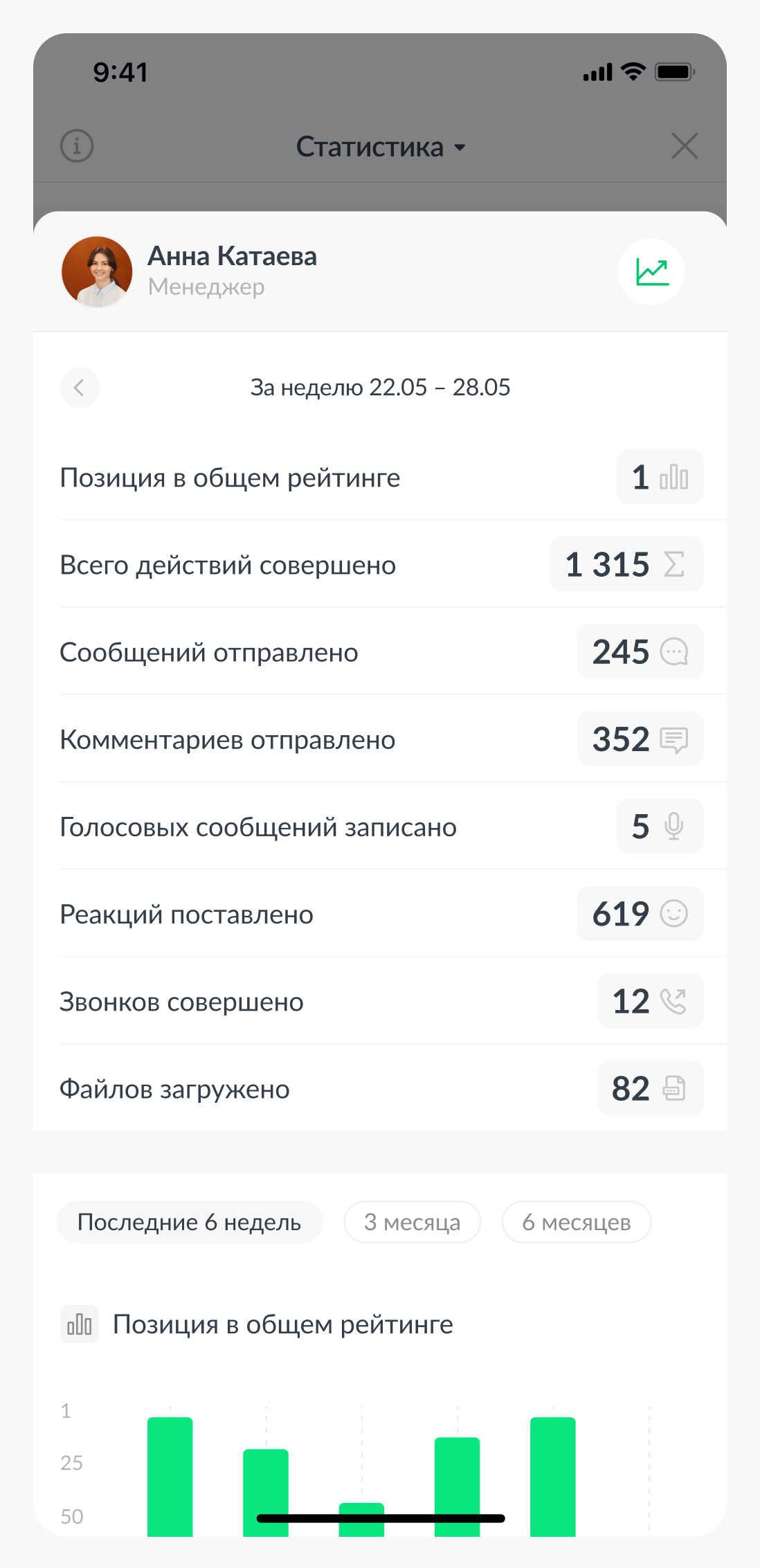Tap the reactions smiley icon
The height and width of the screenshot is (1568, 760).
click(x=673, y=913)
